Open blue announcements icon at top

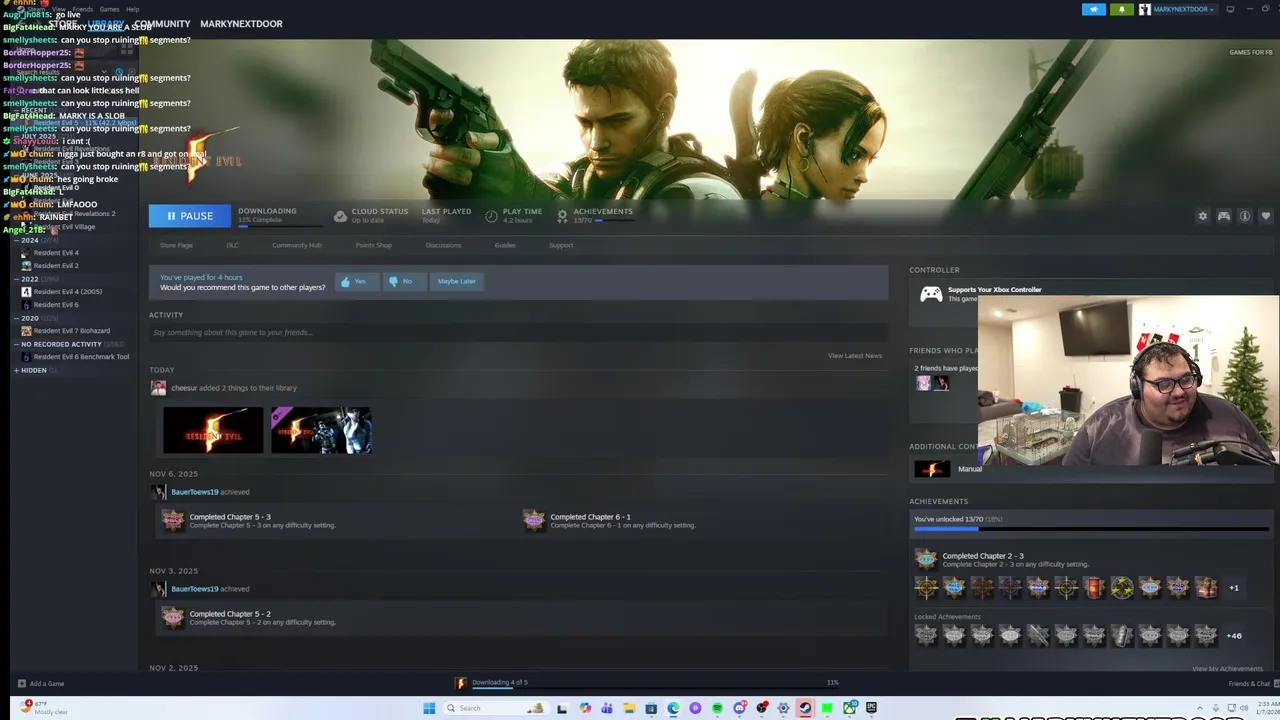(x=1093, y=9)
